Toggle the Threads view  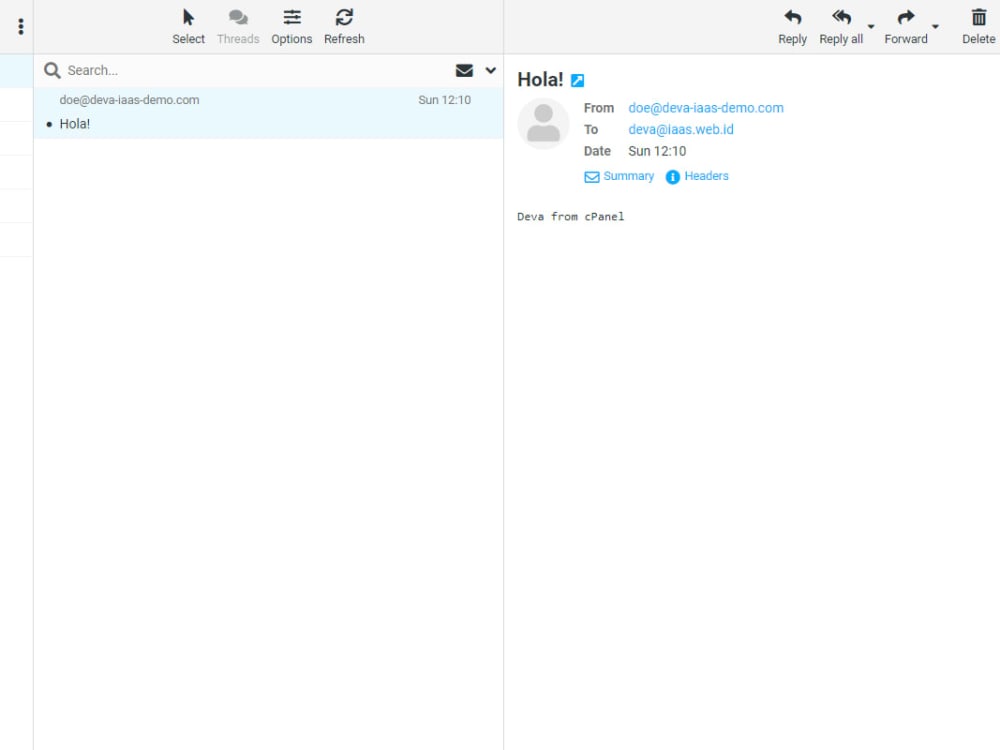(238, 26)
